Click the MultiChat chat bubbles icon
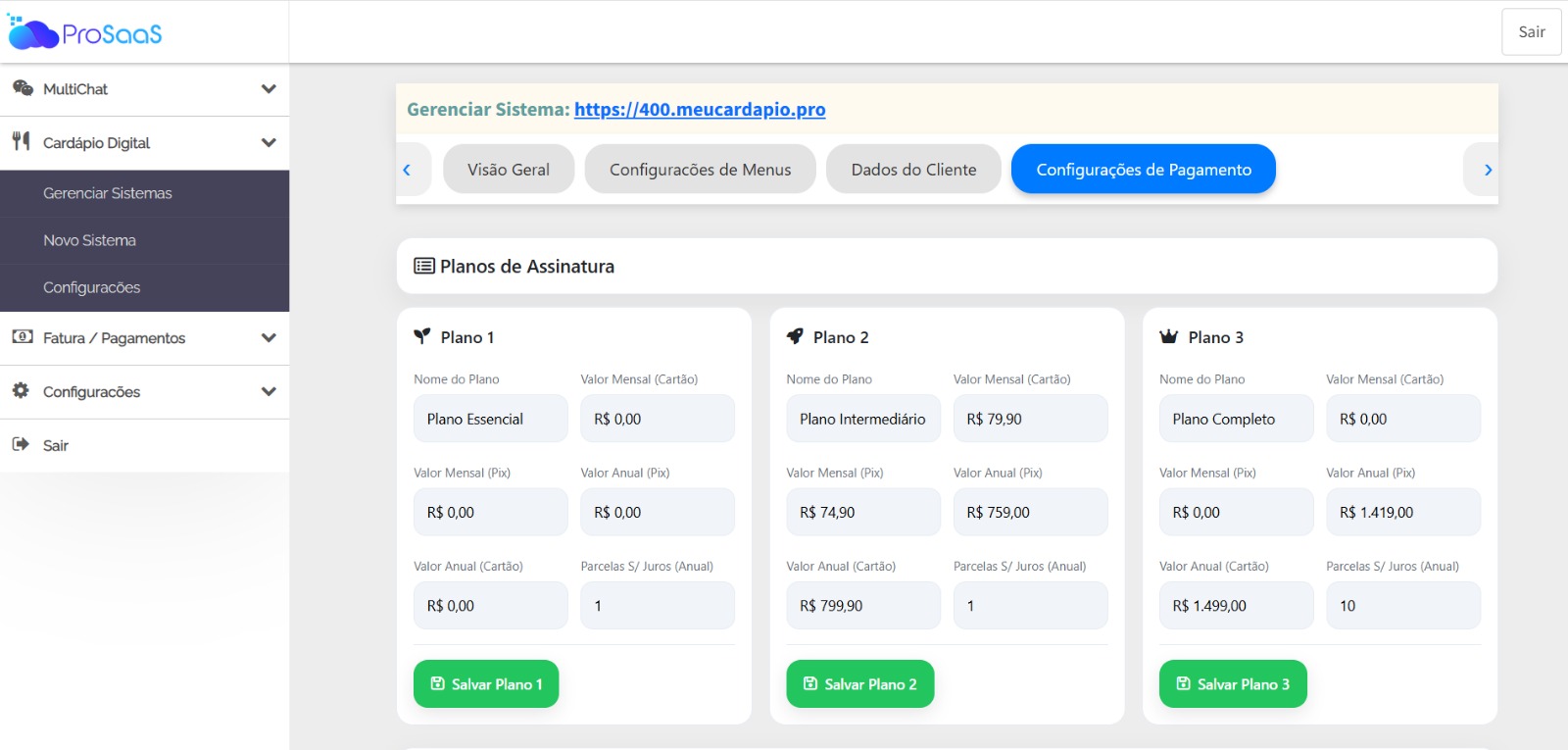 click(x=23, y=88)
